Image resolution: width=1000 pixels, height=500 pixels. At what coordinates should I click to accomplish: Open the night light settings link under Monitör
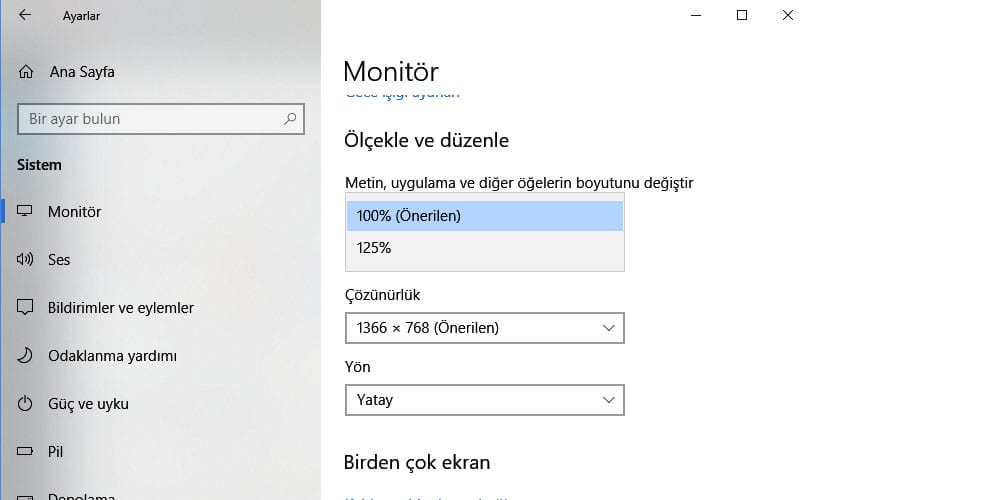pos(402,94)
